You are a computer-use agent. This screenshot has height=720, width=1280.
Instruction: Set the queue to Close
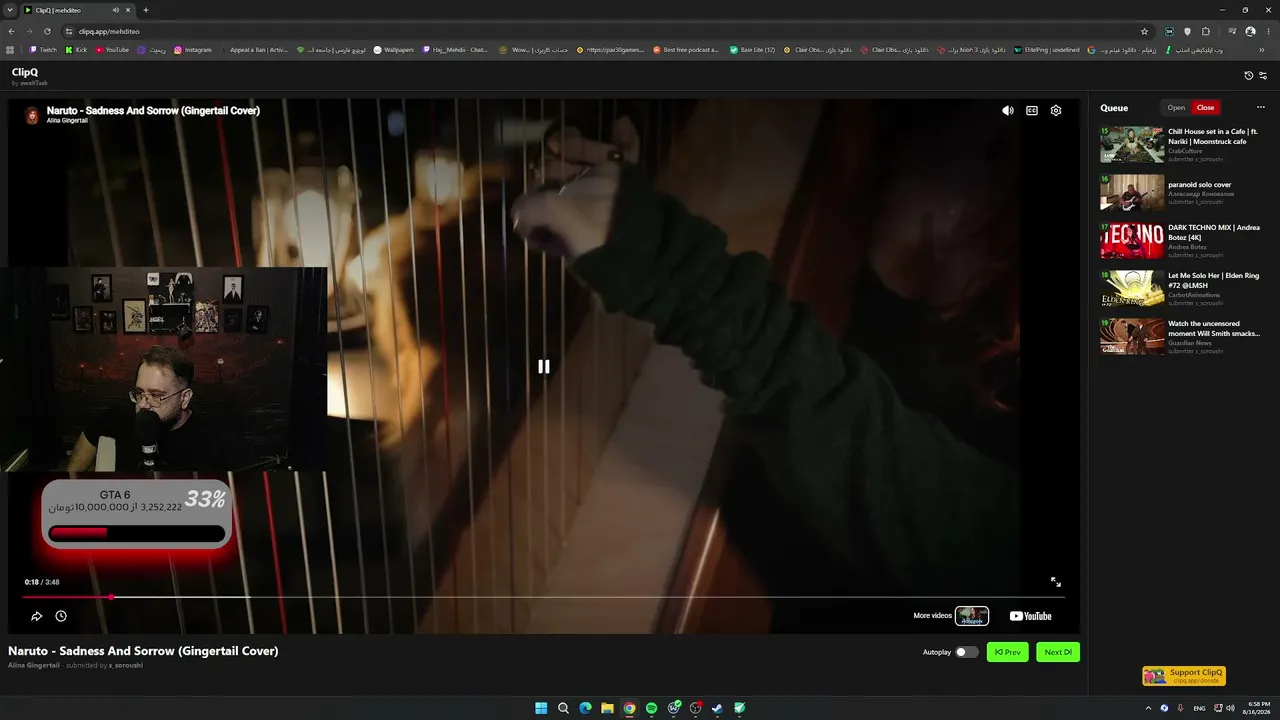tap(1205, 108)
